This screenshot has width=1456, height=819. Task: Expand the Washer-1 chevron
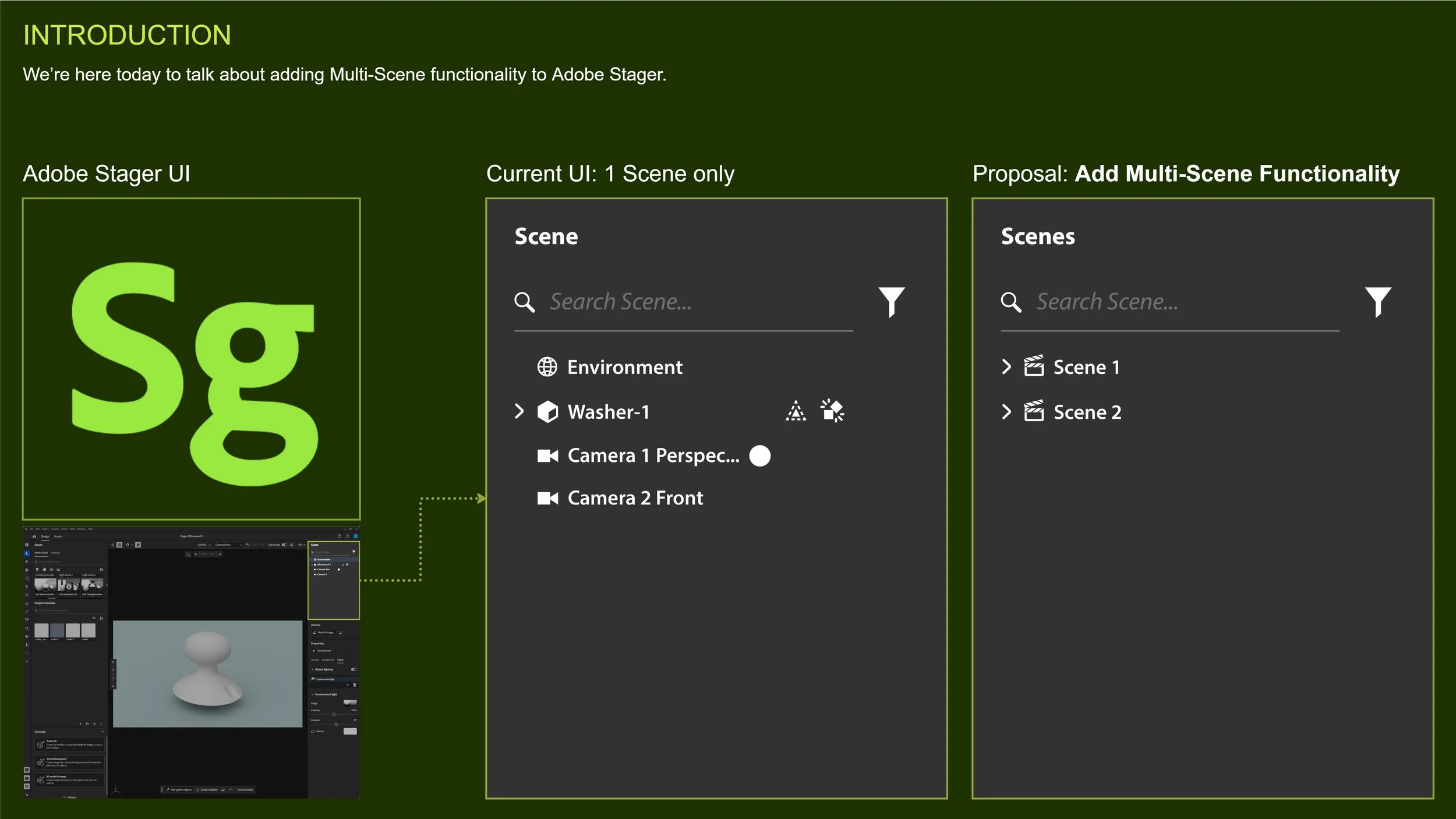click(x=520, y=411)
